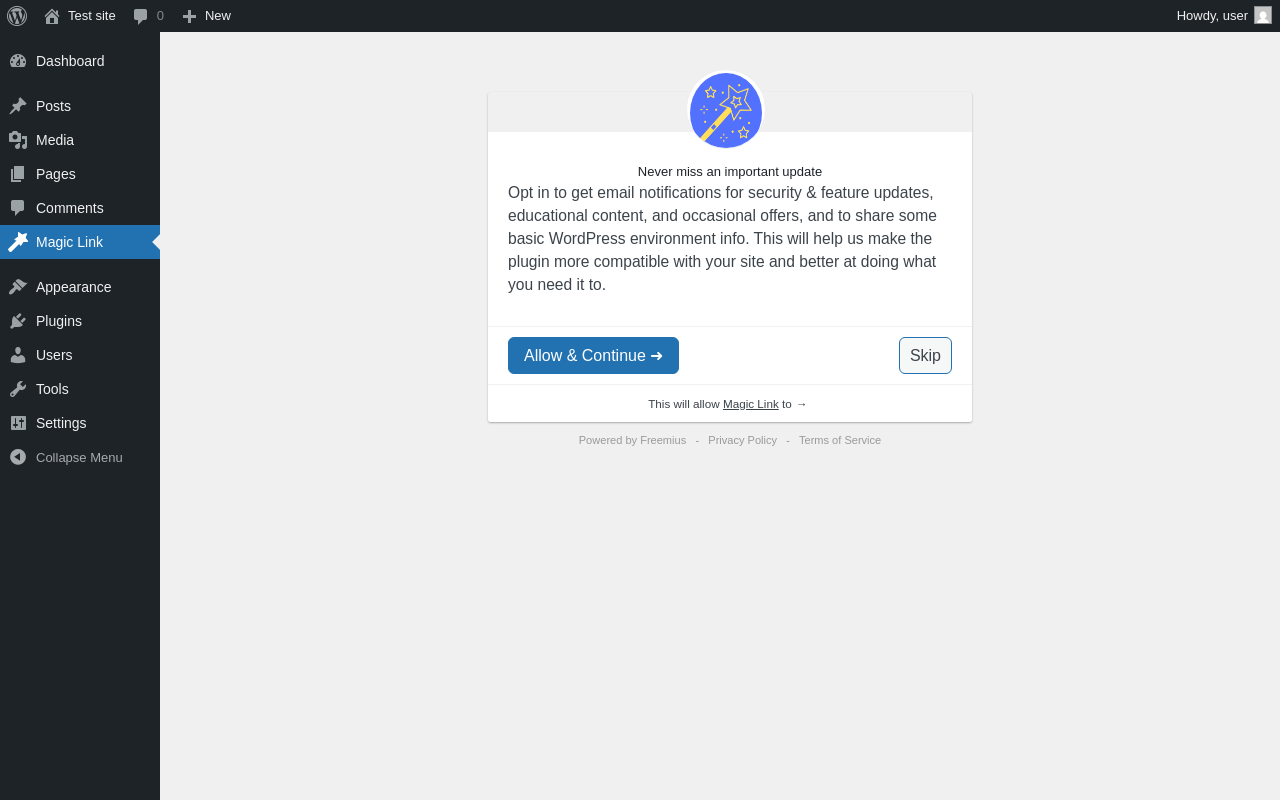Click the Pages document icon
Viewport: 1280px width, 800px height.
[x=18, y=174]
